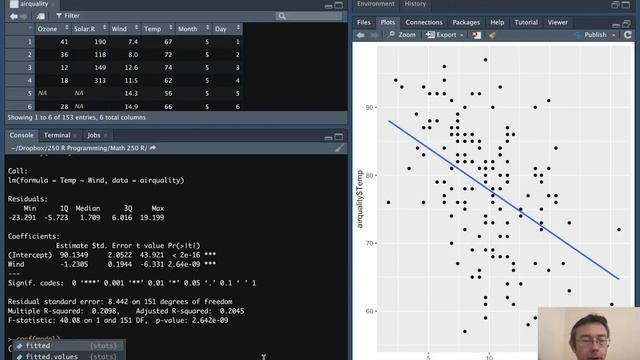This screenshot has height=360, width=640.
Task: Switch to the Viewer tab
Action: (557, 22)
